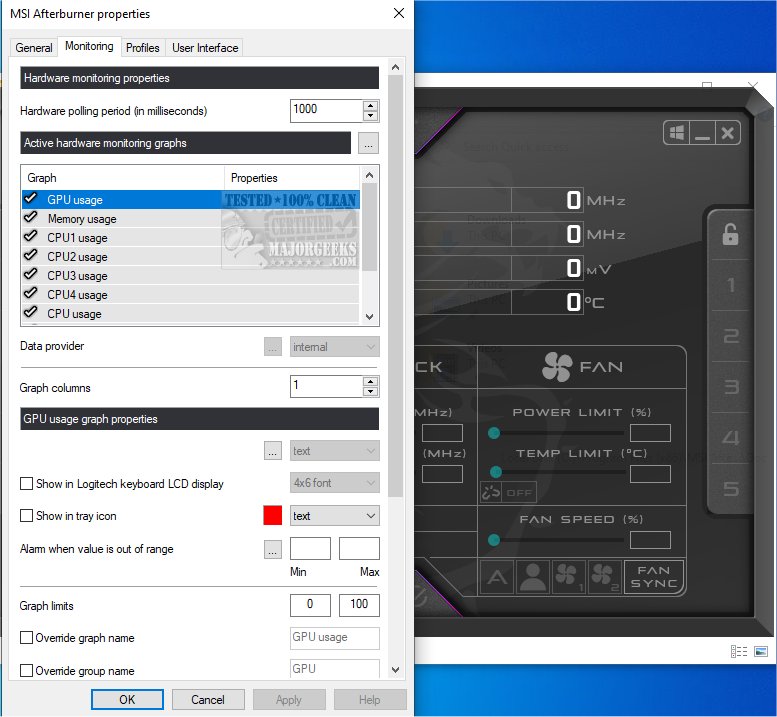Screen dimensions: 777x717
Task: Select profile slot 5 in Afterburner
Action: tap(730, 489)
